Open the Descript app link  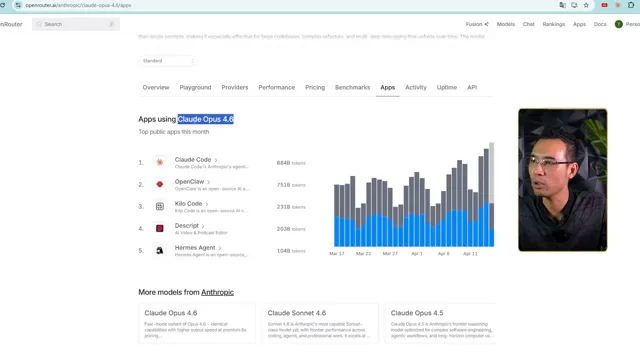187,226
